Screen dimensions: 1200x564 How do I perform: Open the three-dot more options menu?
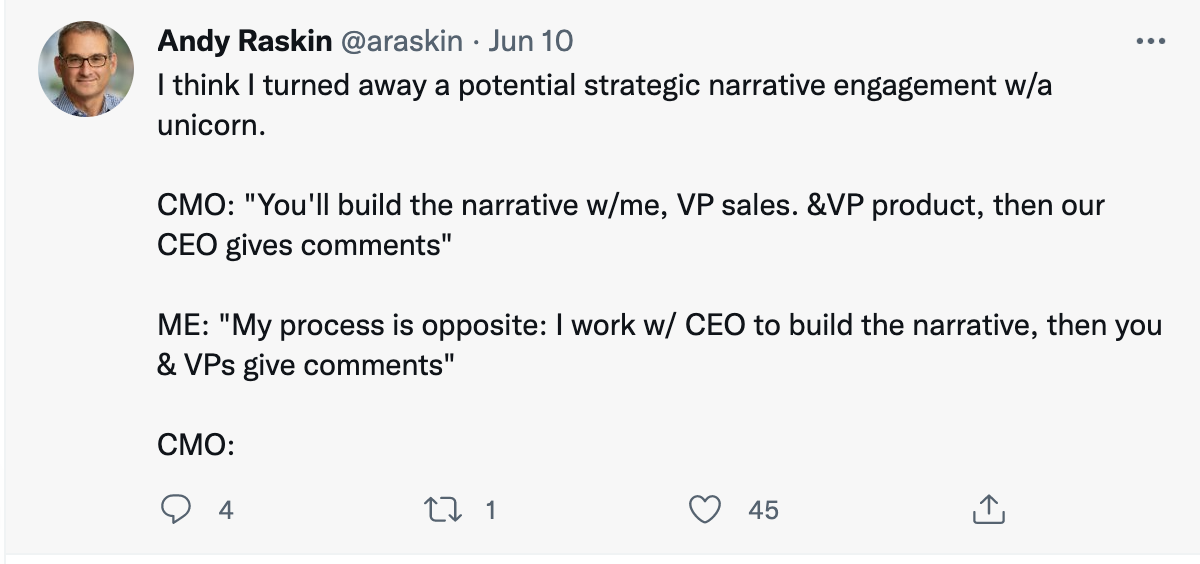point(1151,42)
